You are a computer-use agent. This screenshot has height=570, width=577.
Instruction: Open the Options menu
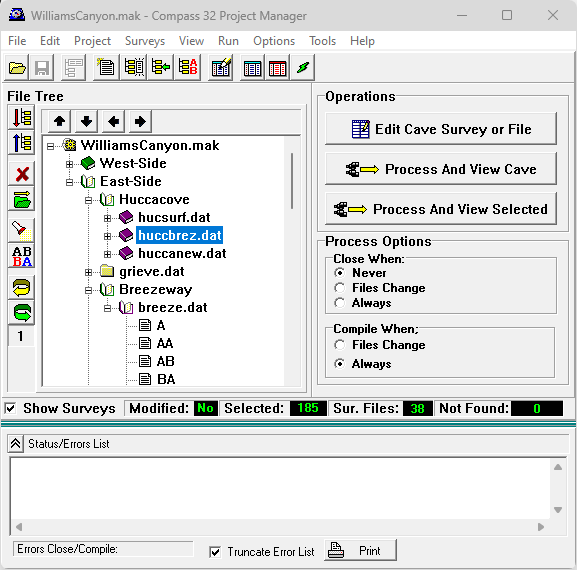click(274, 41)
